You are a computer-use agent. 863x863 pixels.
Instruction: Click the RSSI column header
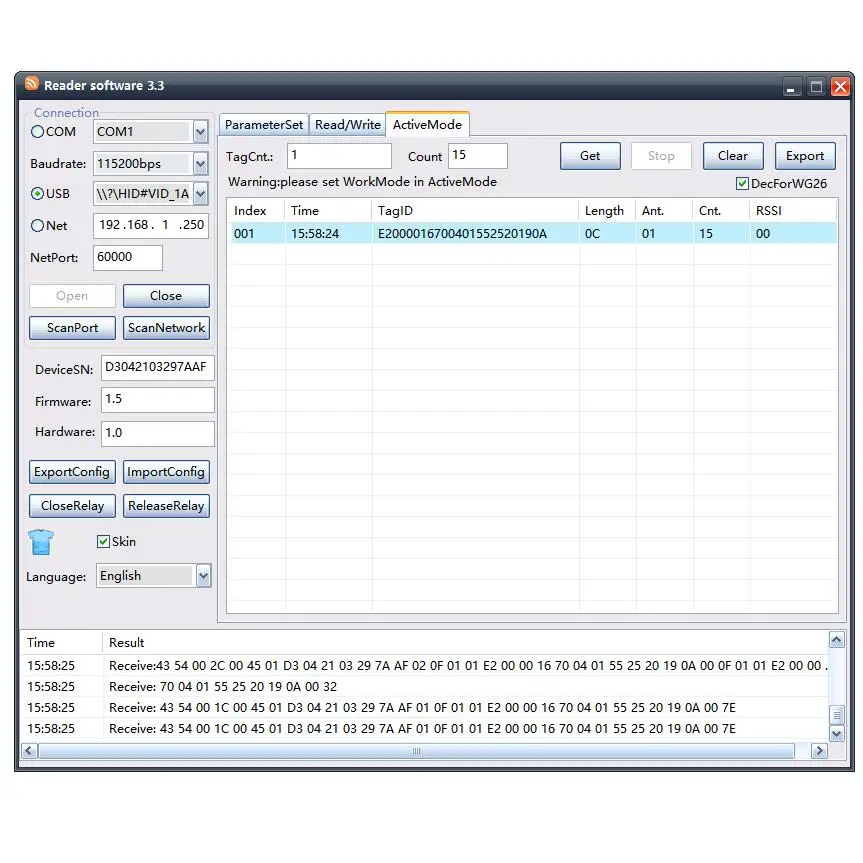(793, 211)
